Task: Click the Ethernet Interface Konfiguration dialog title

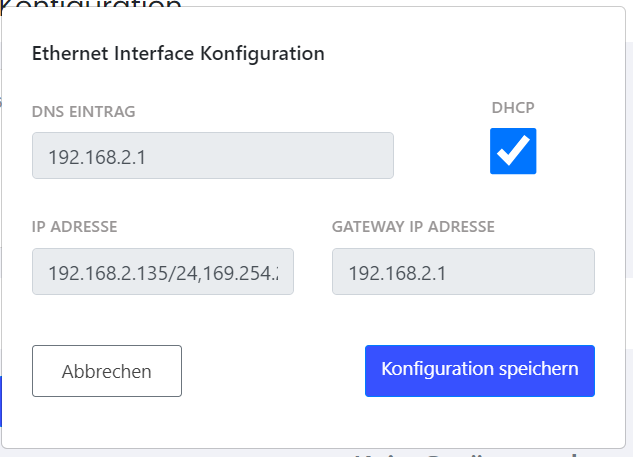Action: tap(178, 54)
